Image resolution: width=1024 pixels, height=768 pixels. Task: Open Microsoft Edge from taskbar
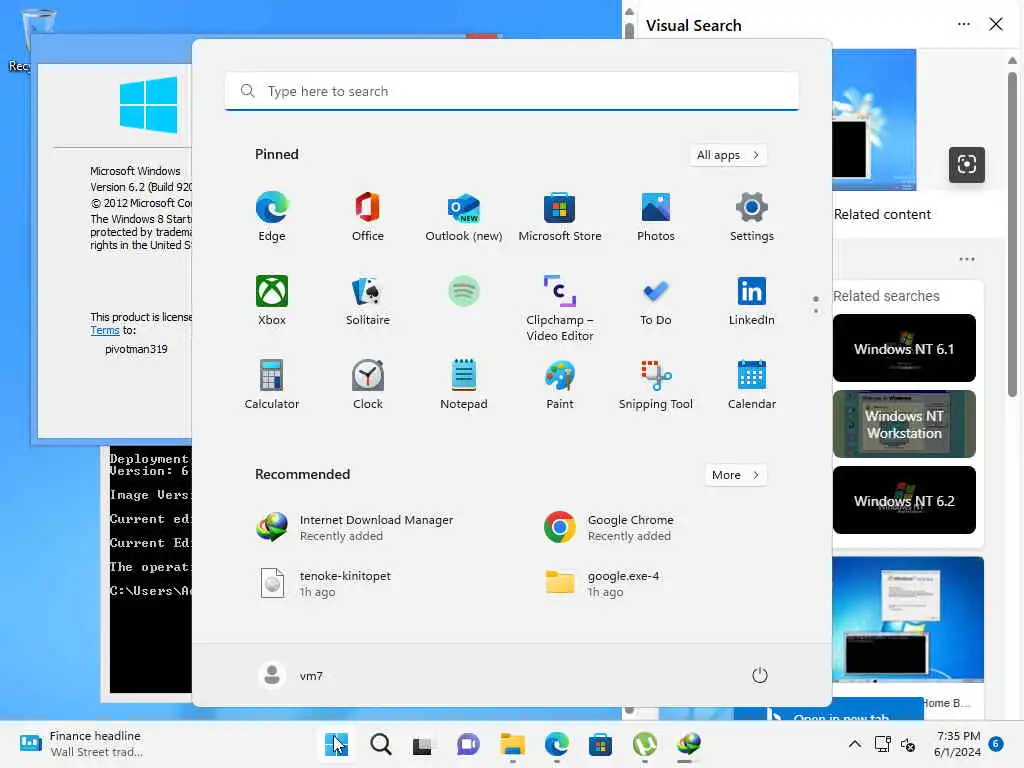pos(556,744)
